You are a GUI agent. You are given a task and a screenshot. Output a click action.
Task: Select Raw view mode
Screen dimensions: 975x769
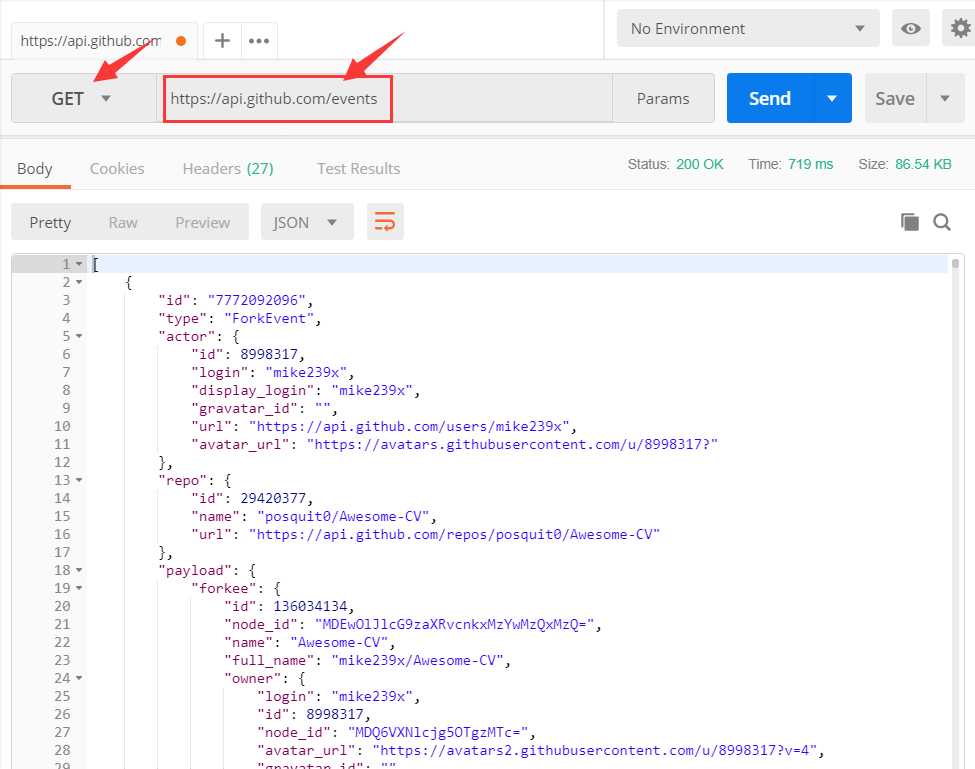(122, 223)
